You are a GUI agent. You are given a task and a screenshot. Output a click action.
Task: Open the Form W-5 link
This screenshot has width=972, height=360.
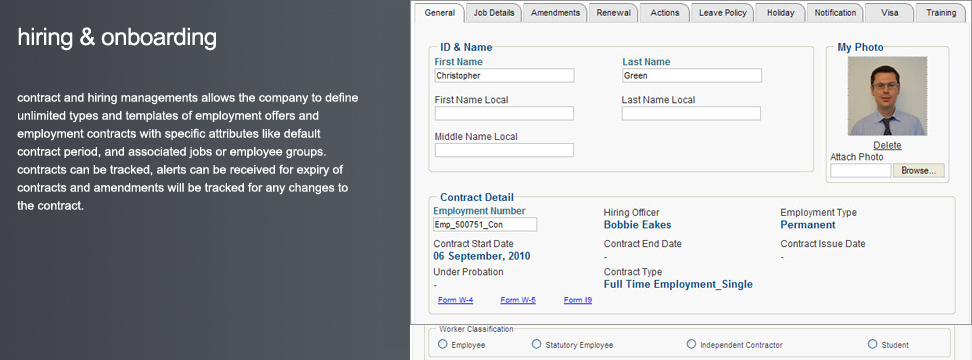coord(518,301)
